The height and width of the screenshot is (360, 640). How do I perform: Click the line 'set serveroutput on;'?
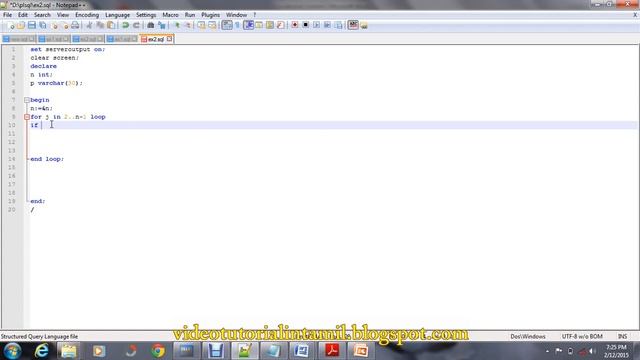68,49
